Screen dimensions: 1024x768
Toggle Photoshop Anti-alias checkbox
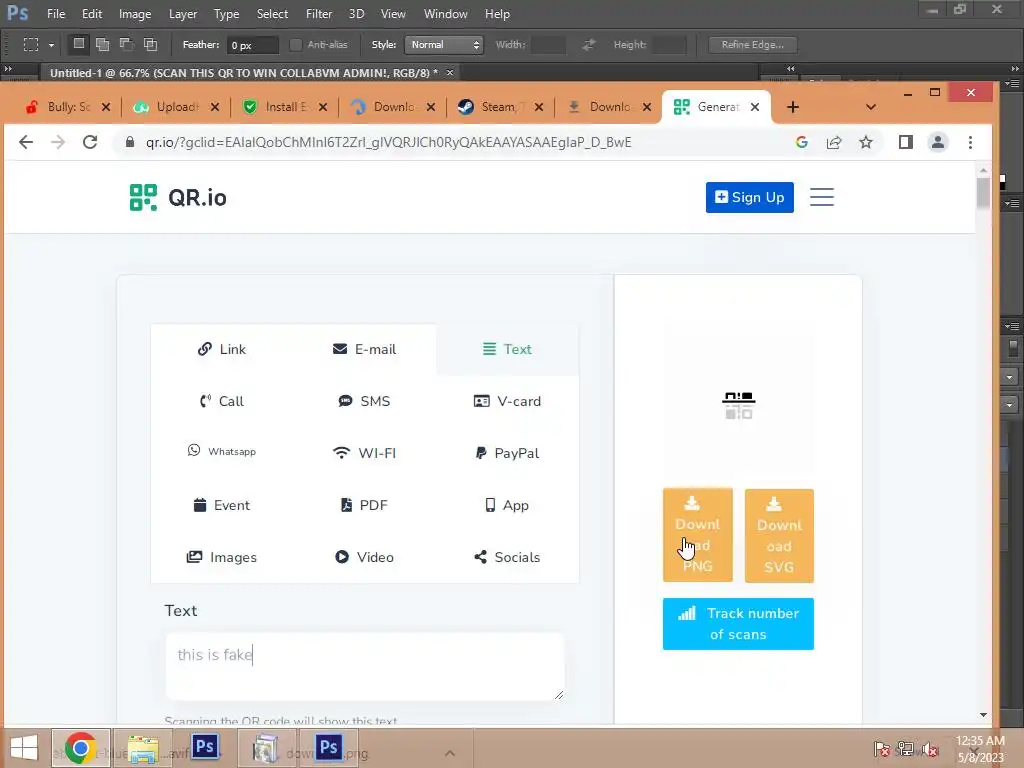(296, 45)
